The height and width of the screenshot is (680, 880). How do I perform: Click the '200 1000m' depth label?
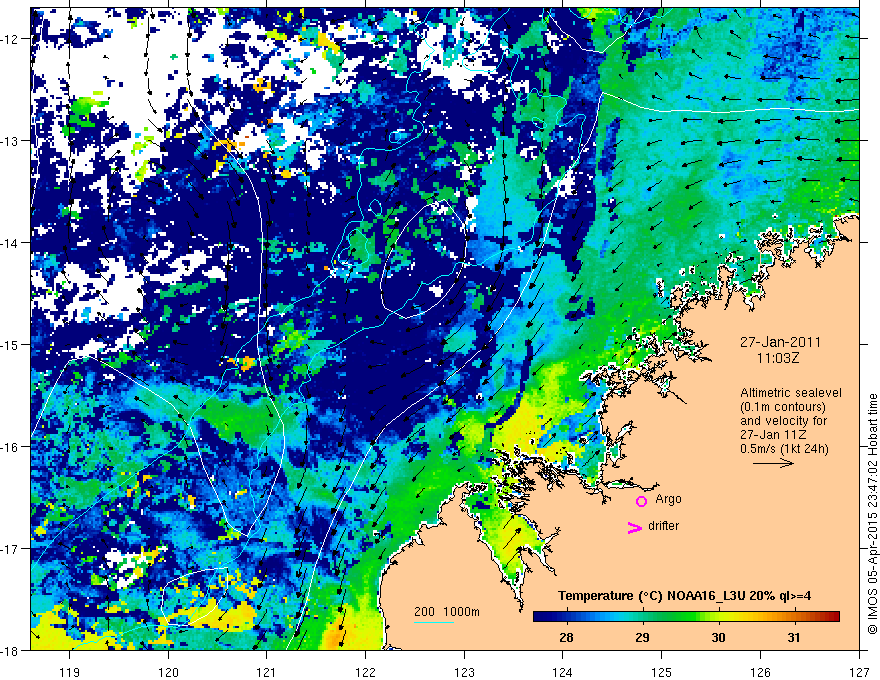click(x=447, y=612)
